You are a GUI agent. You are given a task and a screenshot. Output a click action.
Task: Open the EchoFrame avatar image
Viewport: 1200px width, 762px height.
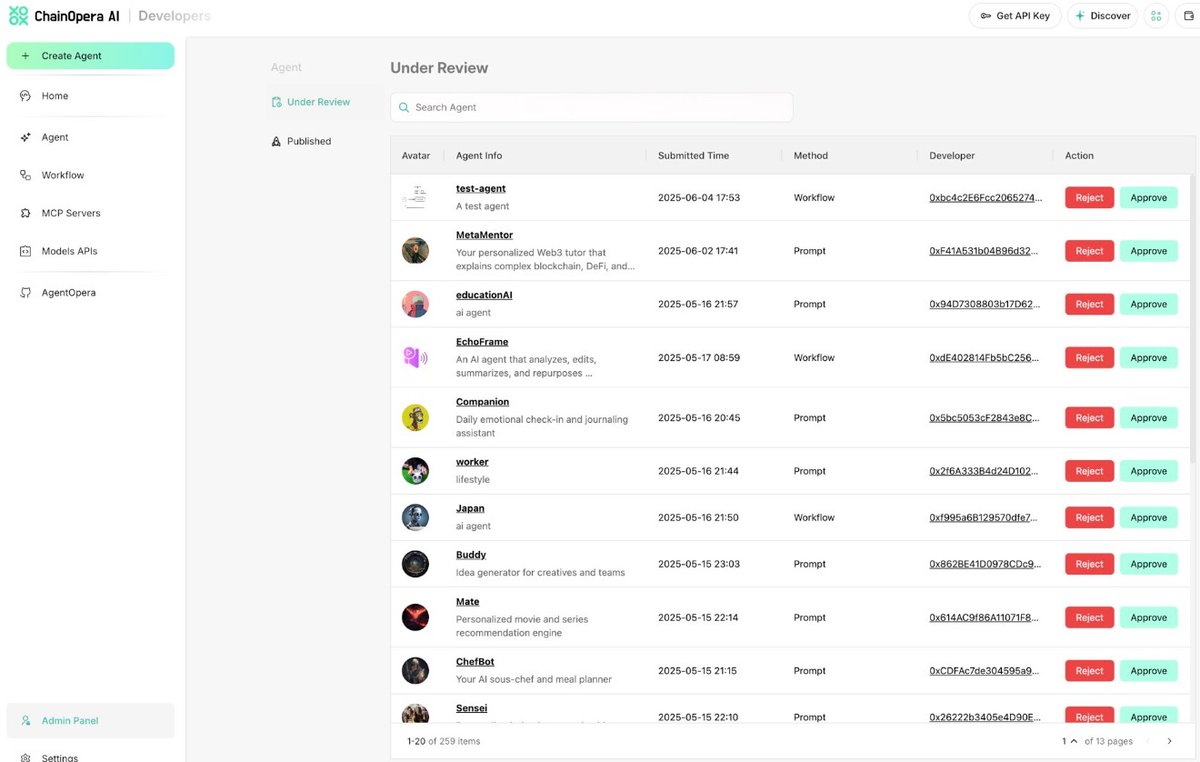pyautogui.click(x=415, y=357)
